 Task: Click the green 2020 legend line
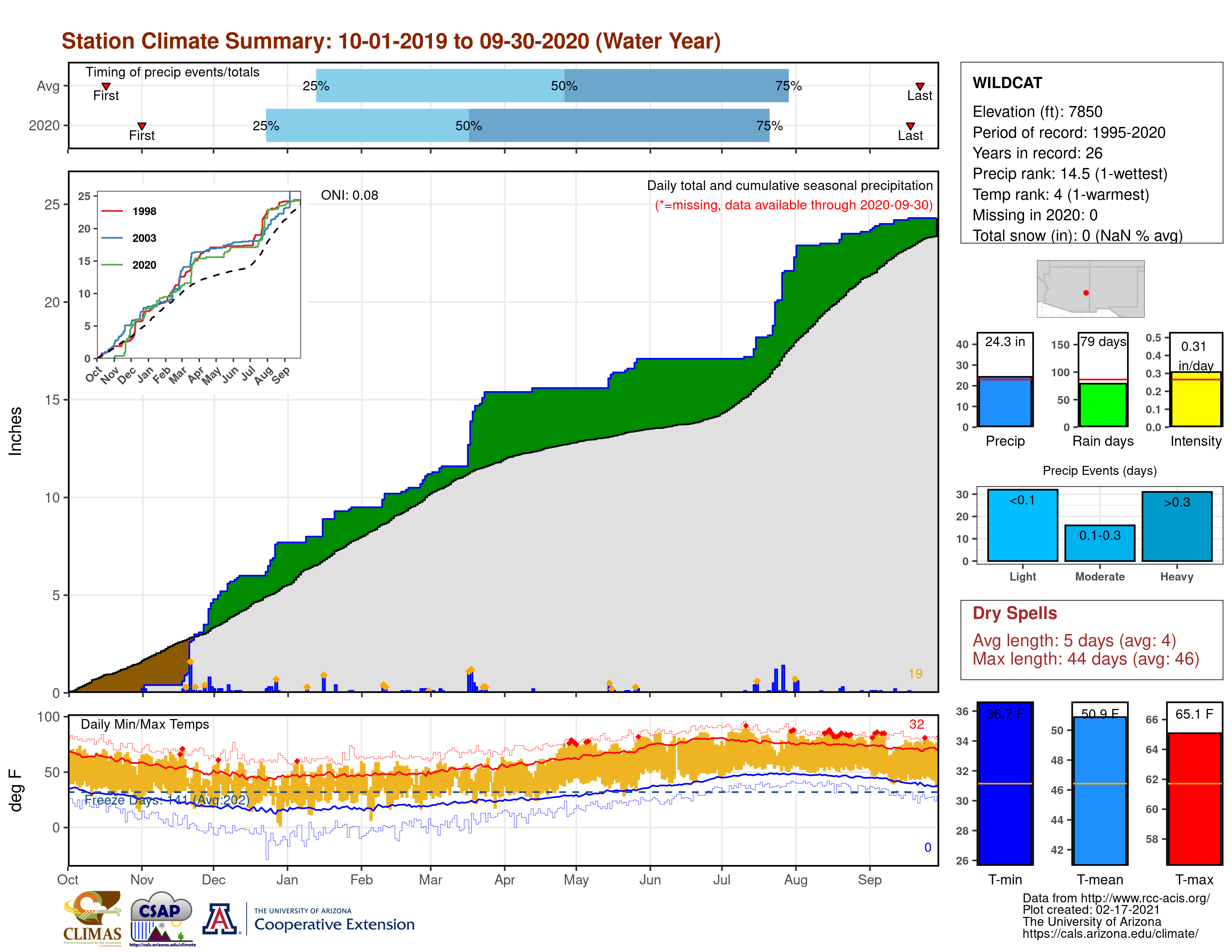112,265
